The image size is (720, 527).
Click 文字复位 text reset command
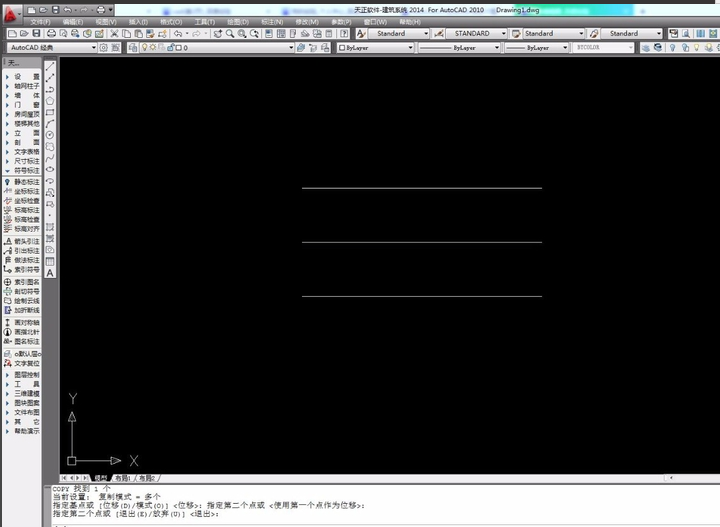(x=22, y=364)
